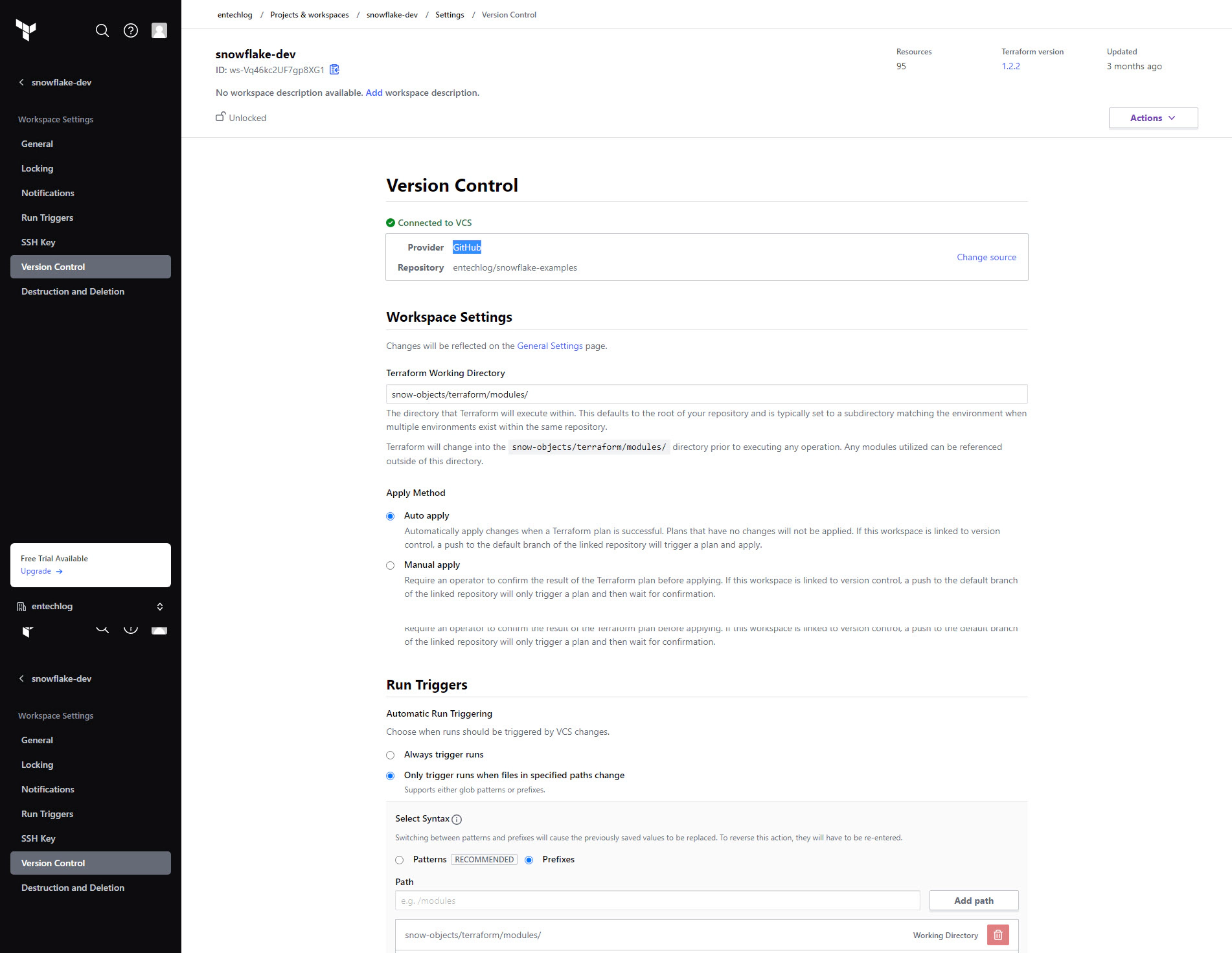
Task: Select the Auto apply radio option
Action: pos(390,516)
